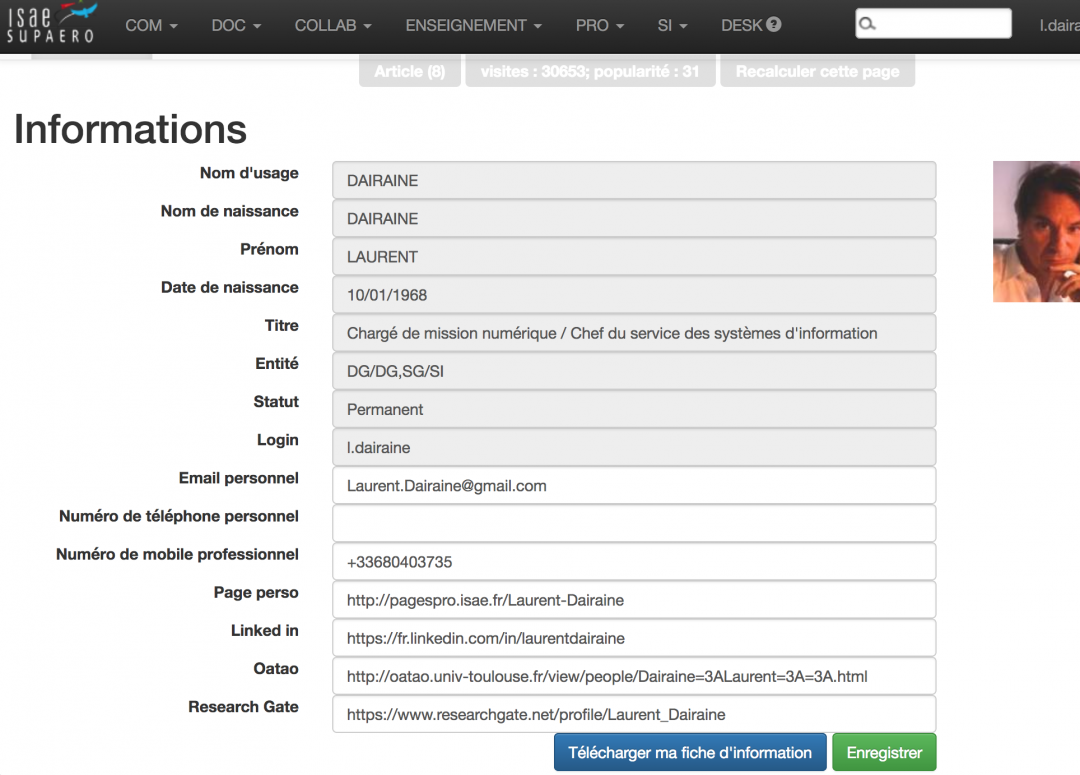Select the Linked in URL field
The height and width of the screenshot is (775, 1080).
tap(634, 638)
